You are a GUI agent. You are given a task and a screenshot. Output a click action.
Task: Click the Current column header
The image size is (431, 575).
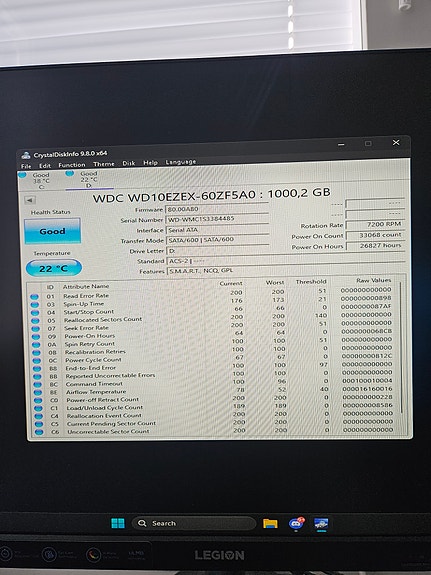pos(231,283)
